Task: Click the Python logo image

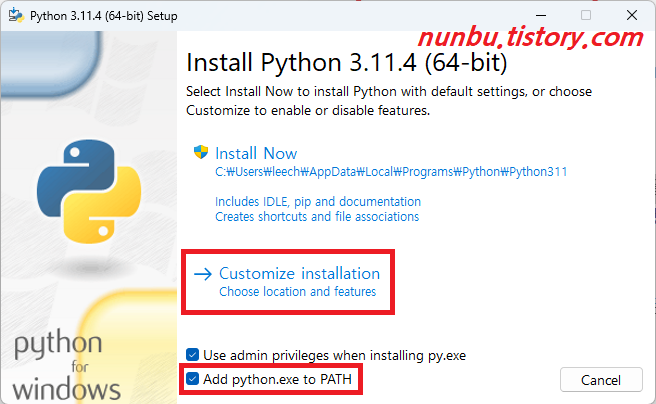Action: point(89,191)
